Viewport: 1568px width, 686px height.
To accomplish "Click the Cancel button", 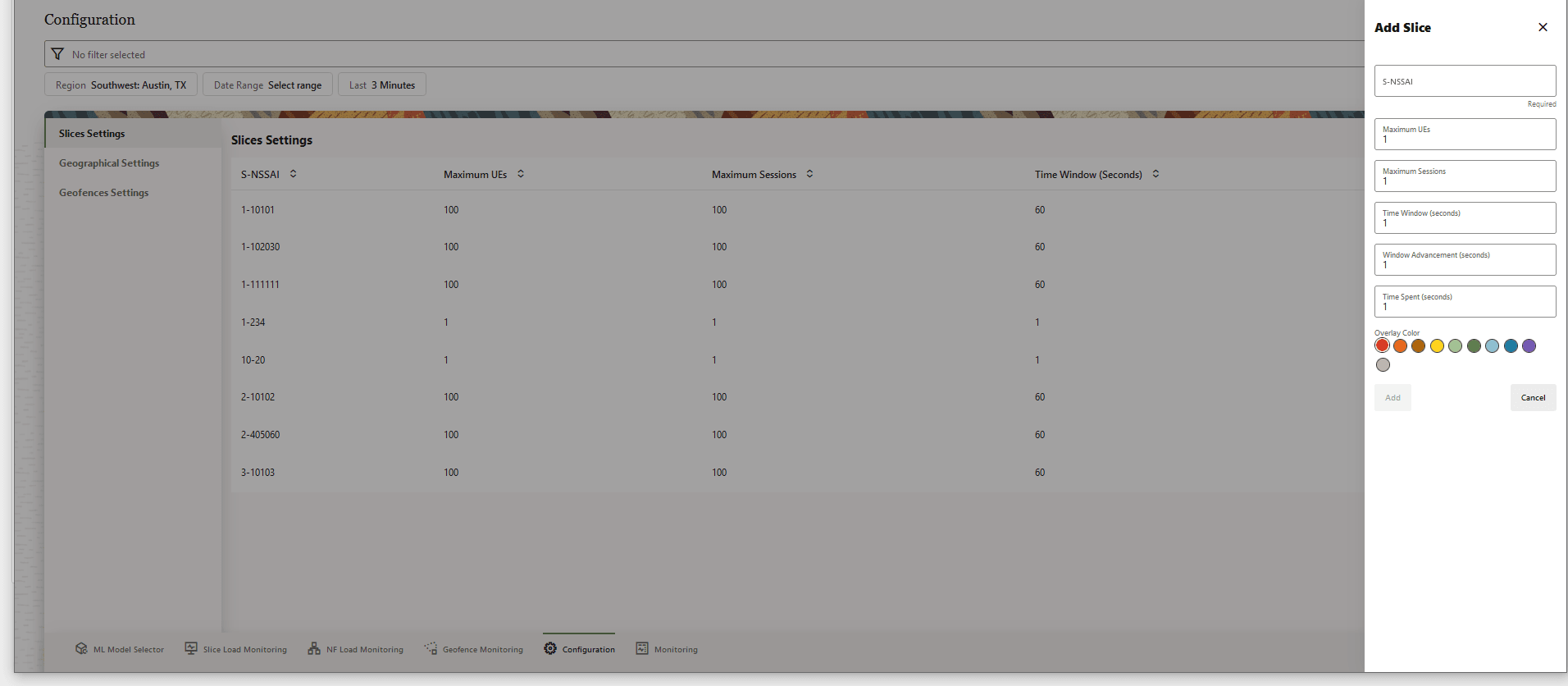I will (1533, 397).
